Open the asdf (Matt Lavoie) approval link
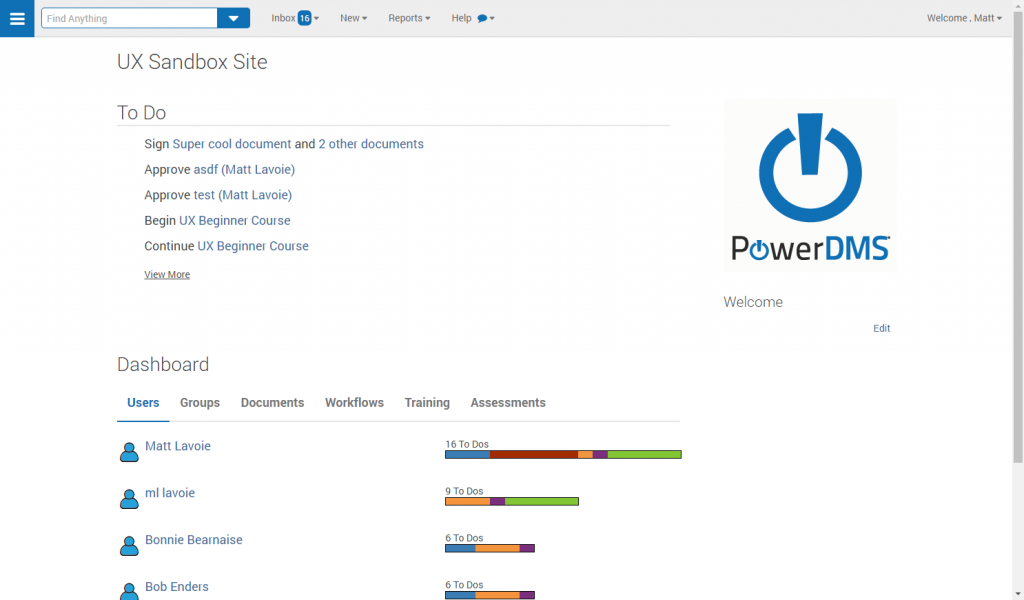 (x=244, y=170)
